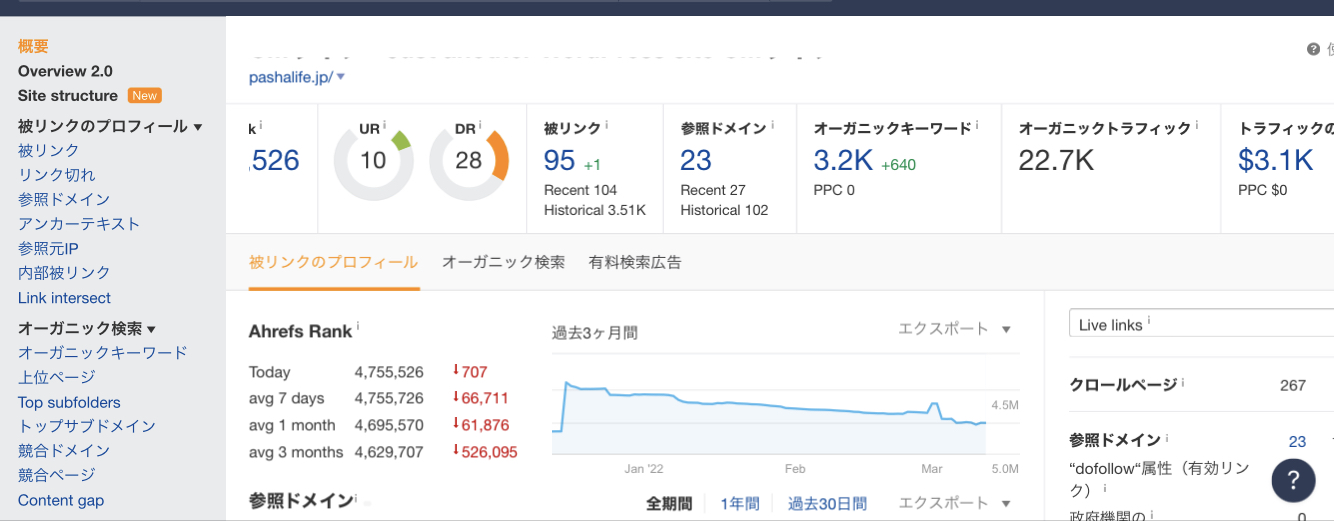Open 概要 in sidebar
The height and width of the screenshot is (521, 1334).
tap(33, 46)
